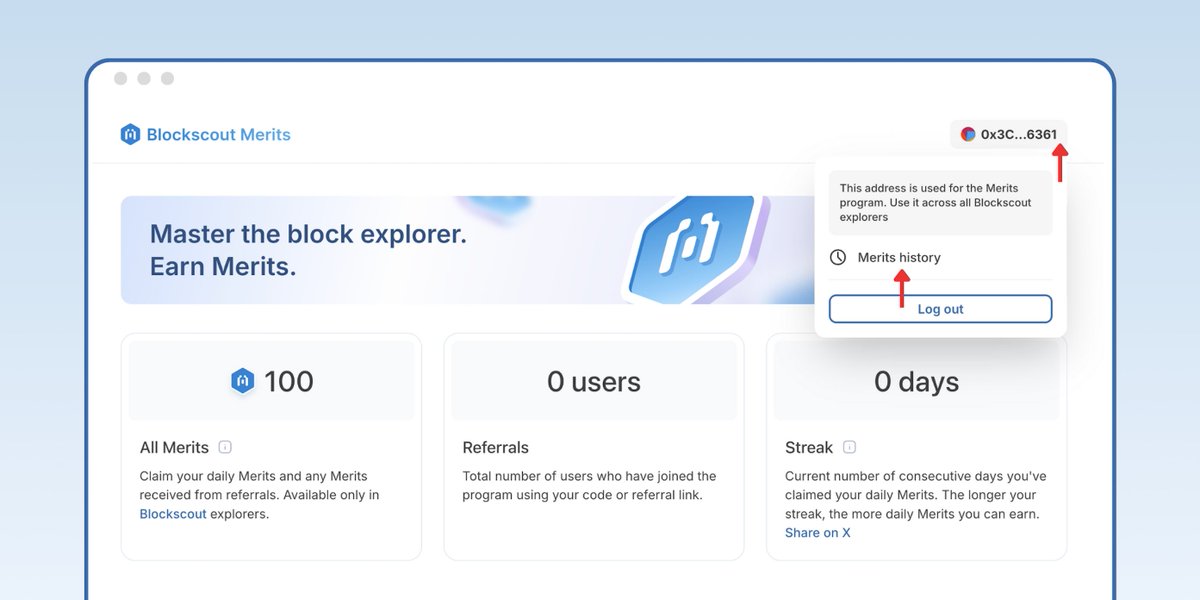
Task: Click the Streak card heading
Action: pyautogui.click(x=810, y=447)
